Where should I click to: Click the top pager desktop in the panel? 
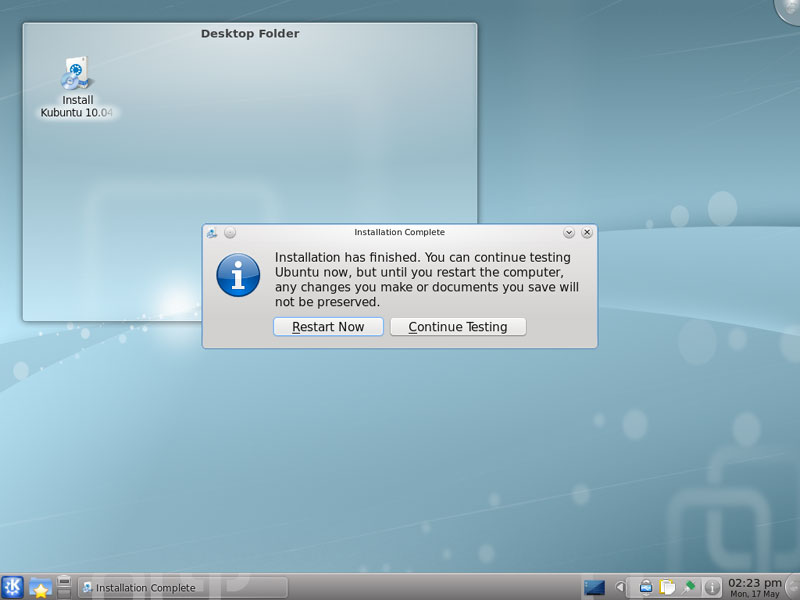(x=64, y=581)
